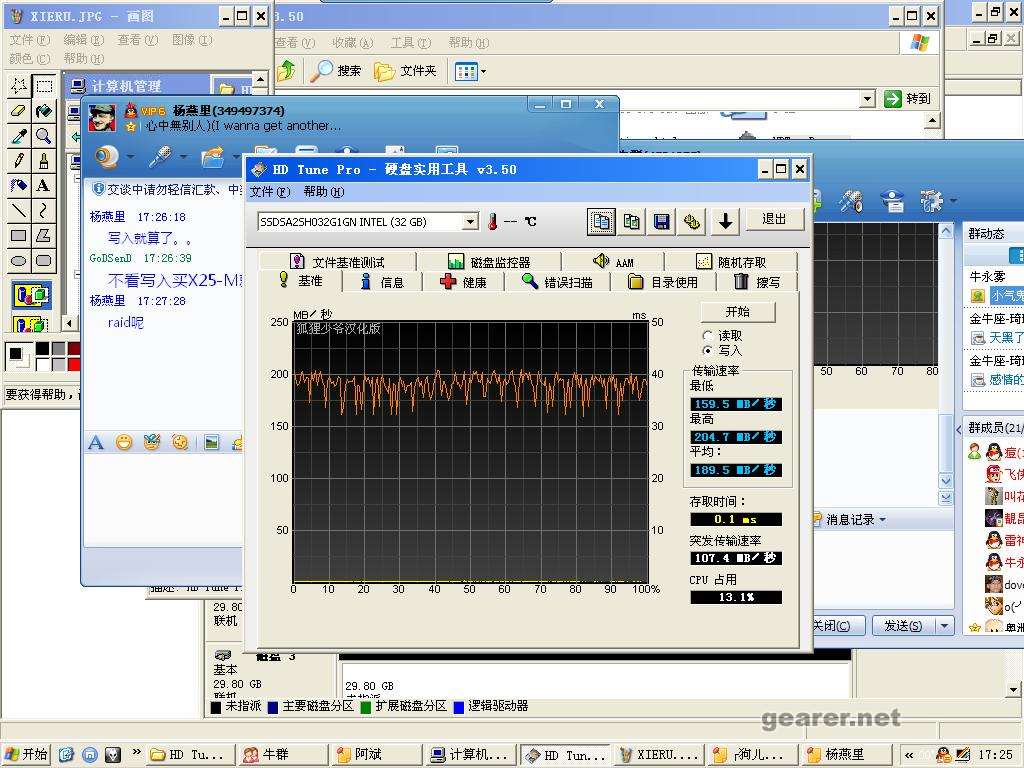Screen dimensions: 1024x768
Task: Open the Explorer views dropdown arrow
Action: click(483, 71)
